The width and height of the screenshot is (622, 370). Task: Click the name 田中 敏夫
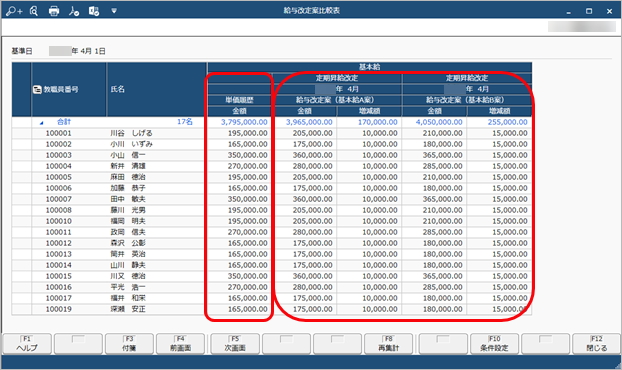[x=128, y=199]
